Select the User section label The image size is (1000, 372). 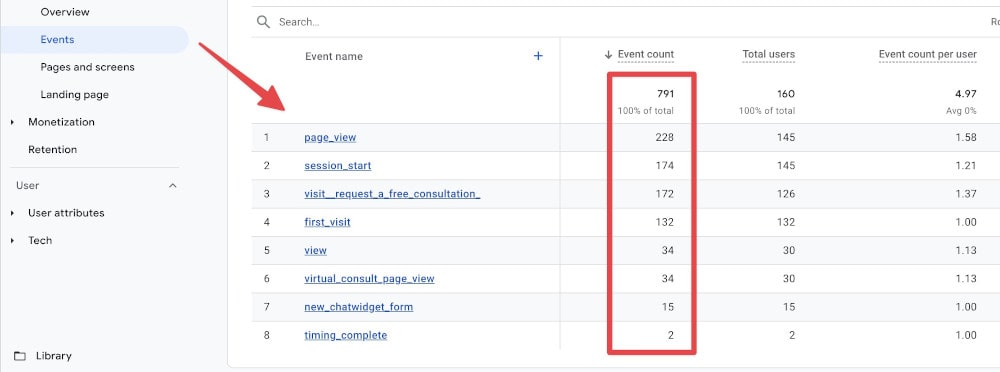point(27,186)
